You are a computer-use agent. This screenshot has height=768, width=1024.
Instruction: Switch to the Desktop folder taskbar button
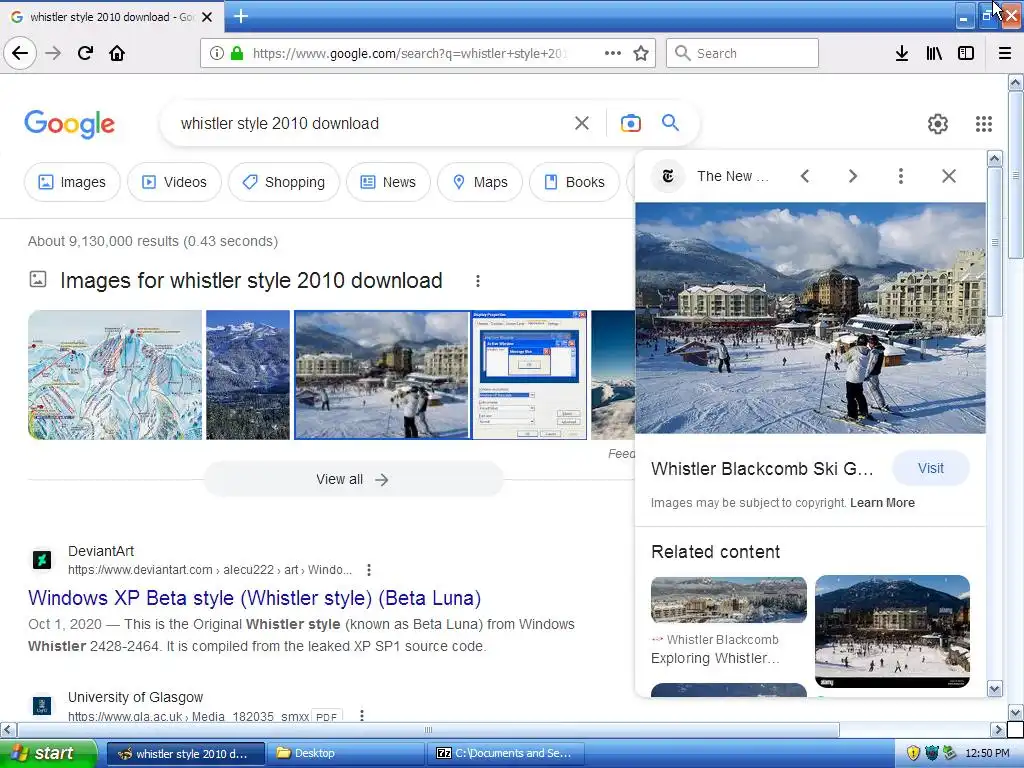pos(347,753)
